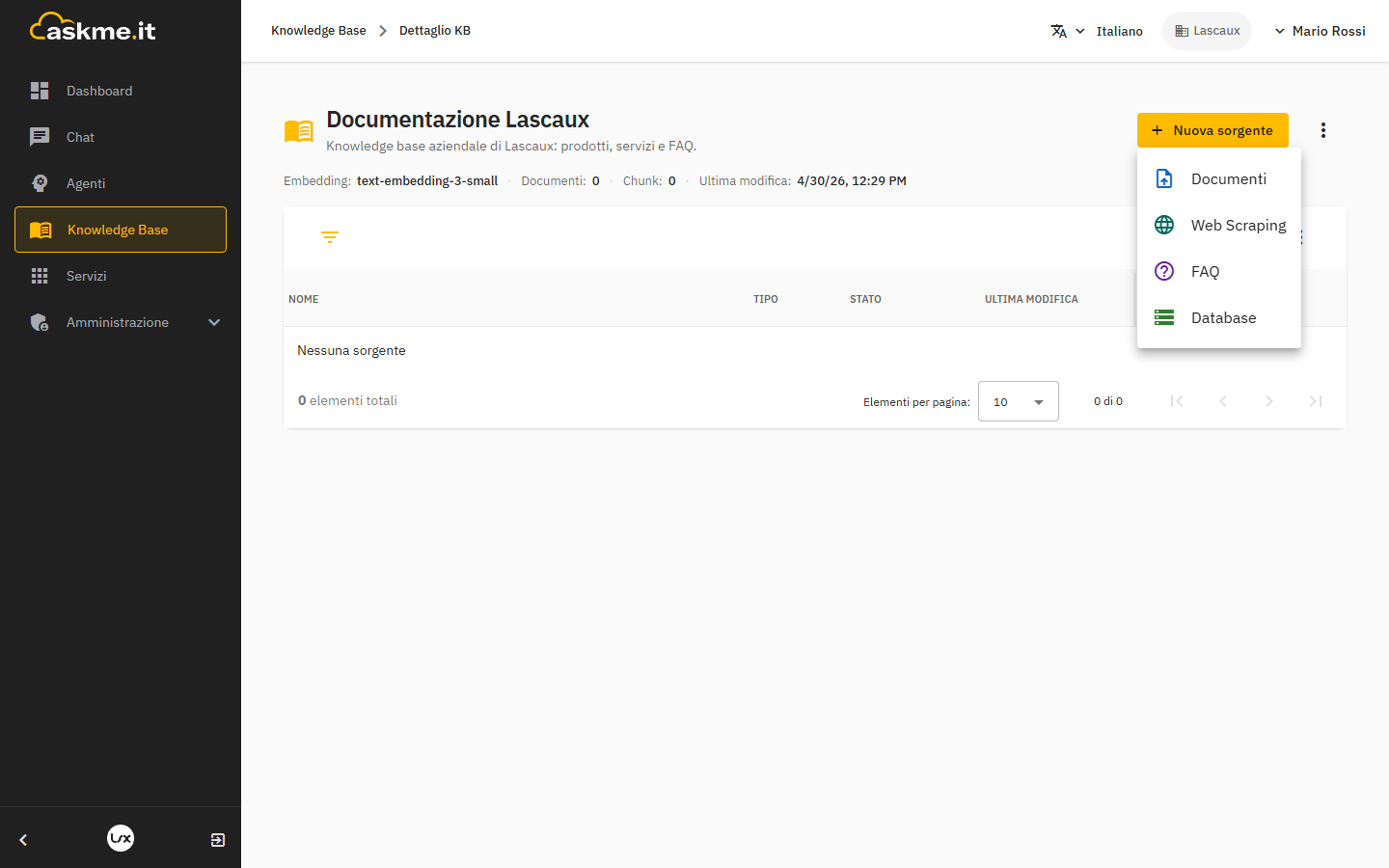Screen dimensions: 1389x868
Task: Sort by ULTIMA MODIFICA column header
Action: (x=1031, y=299)
